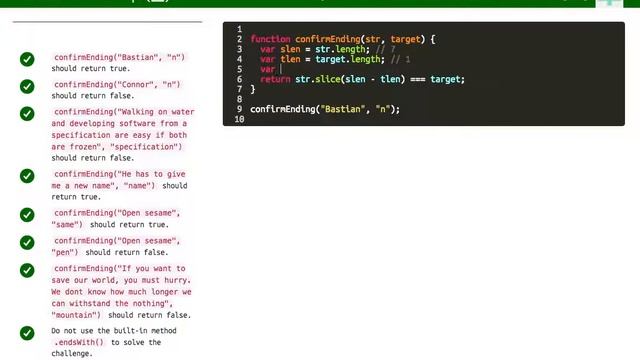Click line number 8 in the editor gutter
Viewport: 640px width, 360px height.
point(240,99)
